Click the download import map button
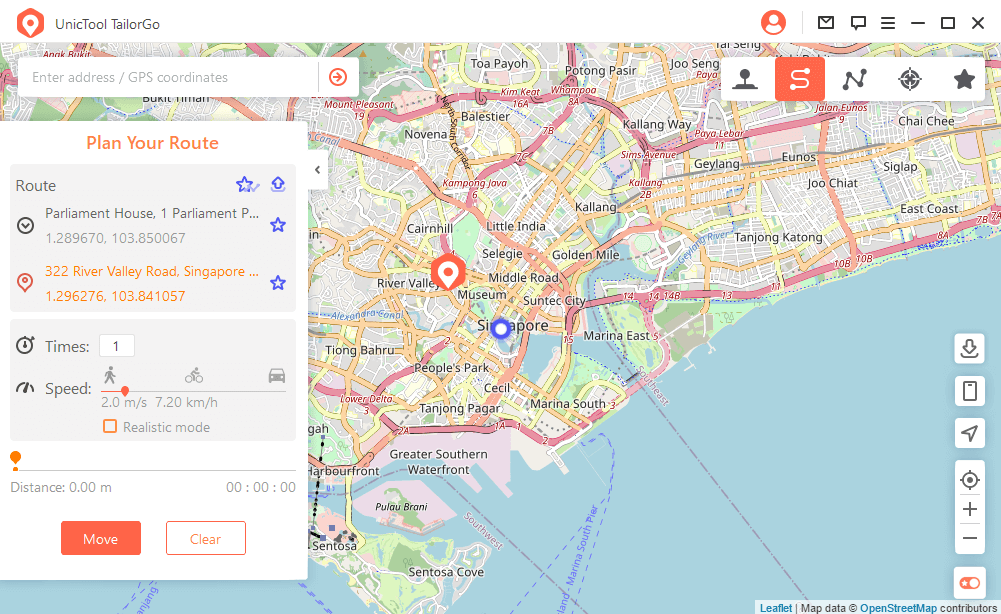 point(969,348)
